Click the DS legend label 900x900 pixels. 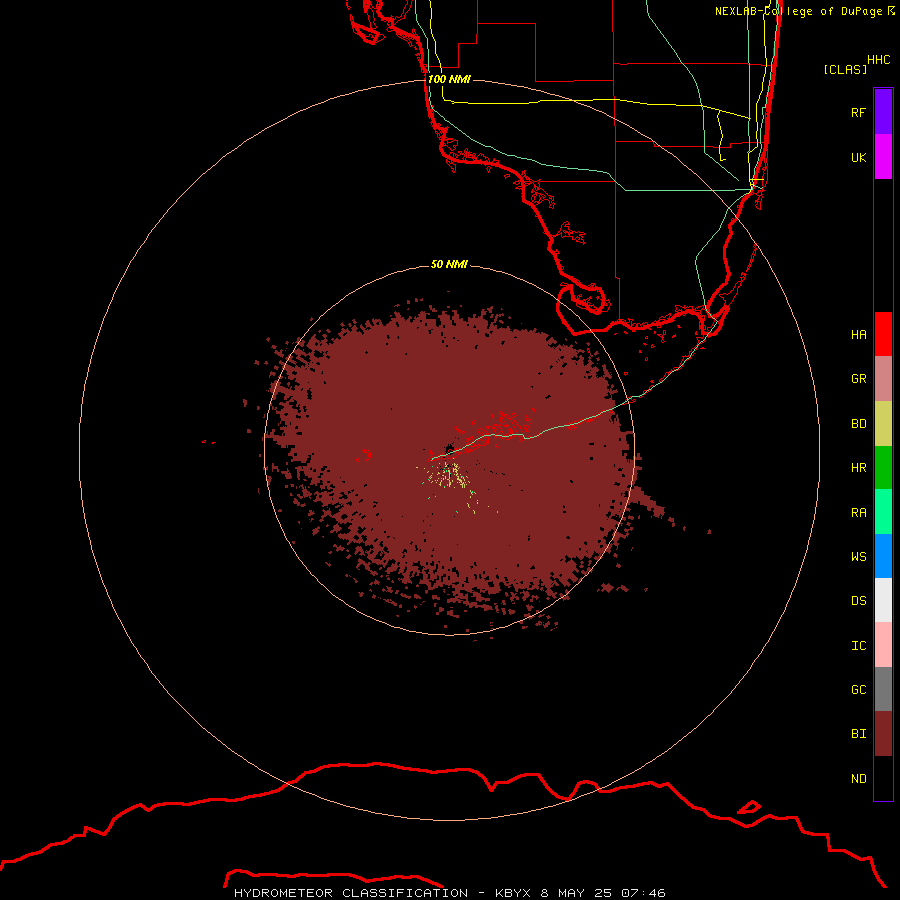pos(858,601)
